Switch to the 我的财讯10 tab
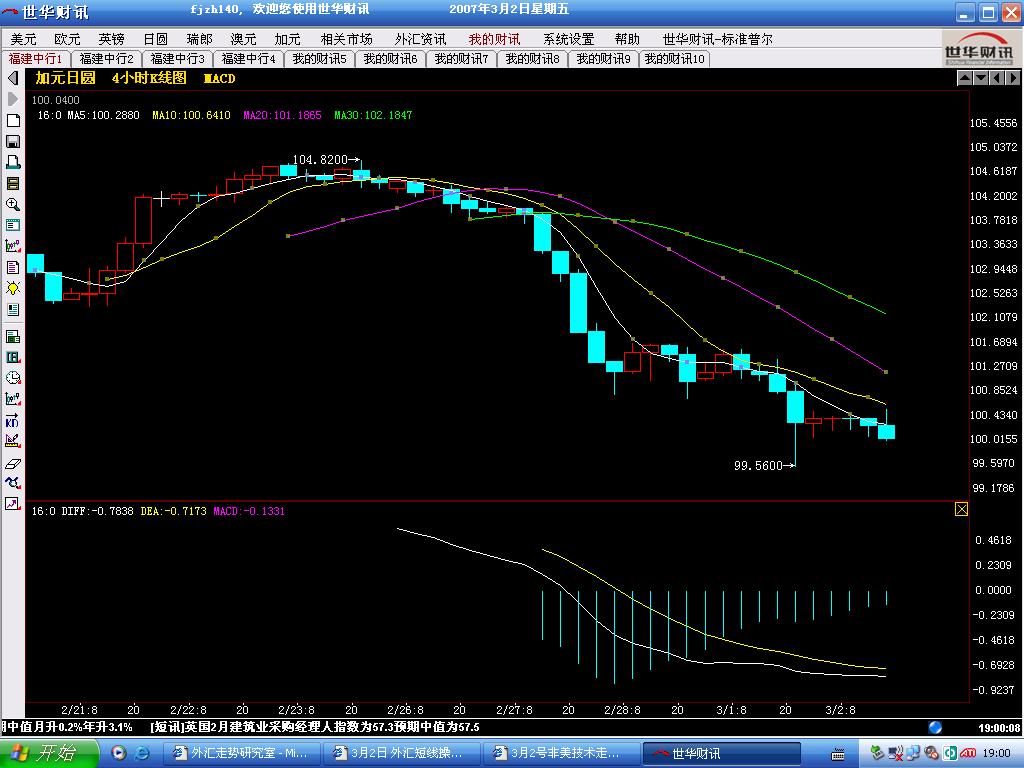 (675, 59)
